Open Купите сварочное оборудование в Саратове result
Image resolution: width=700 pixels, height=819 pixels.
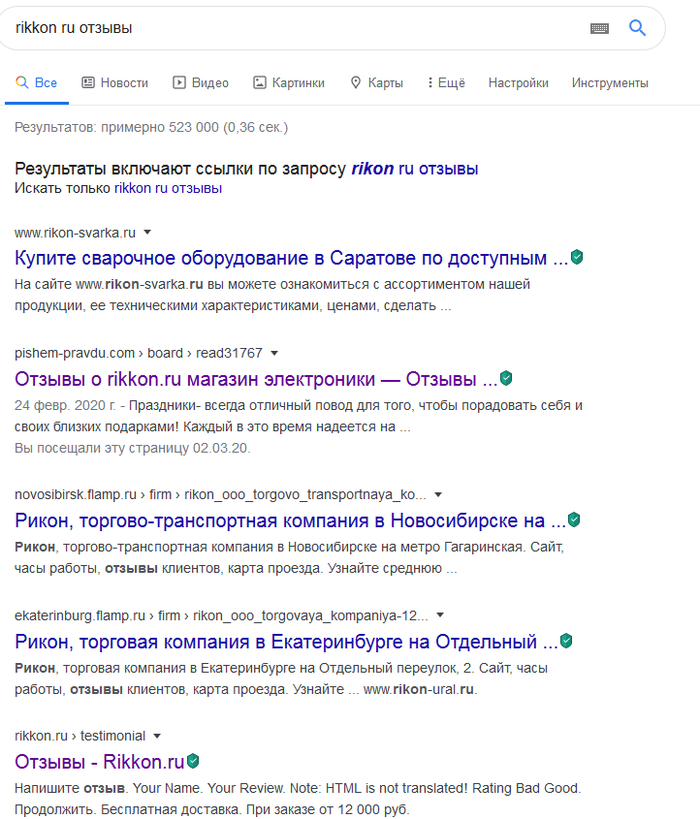click(291, 258)
